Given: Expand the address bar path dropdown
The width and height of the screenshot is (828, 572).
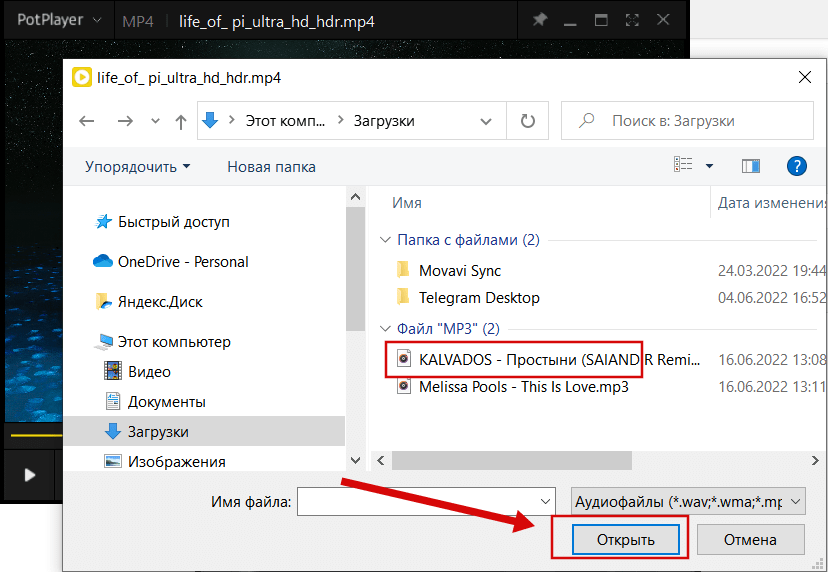Looking at the screenshot, I should coord(486,121).
